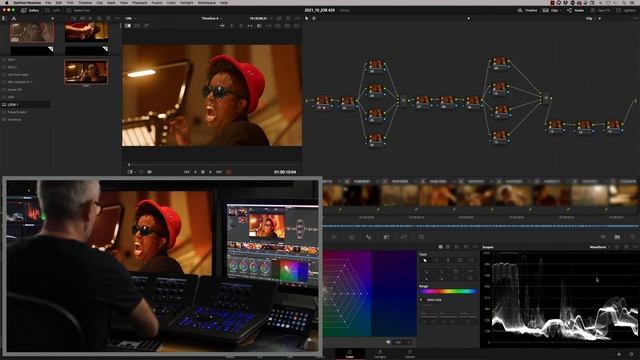Viewport: 640px width, 360px height.
Task: Select the first parallel mixer node
Action: click(403, 100)
